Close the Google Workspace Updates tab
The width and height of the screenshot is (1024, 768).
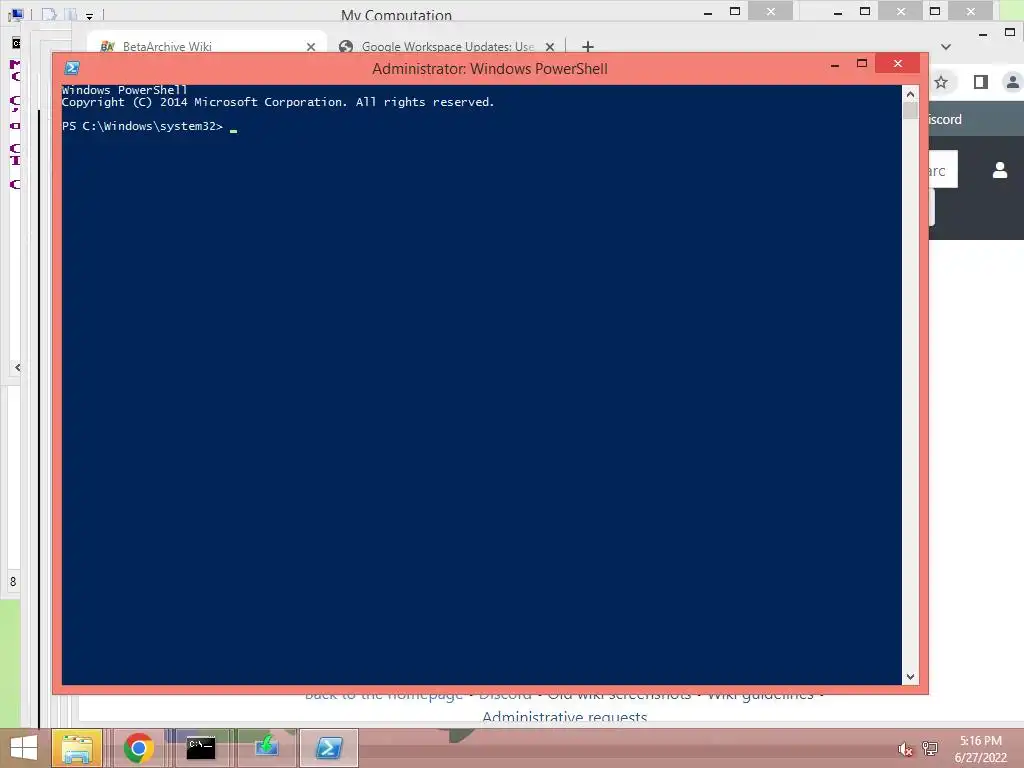pos(550,47)
